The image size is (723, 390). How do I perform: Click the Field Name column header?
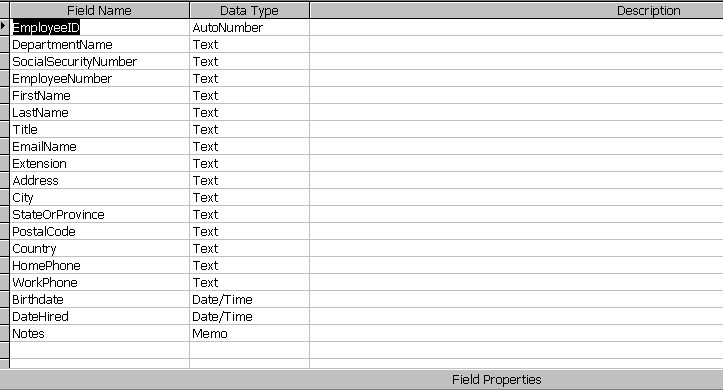point(100,10)
